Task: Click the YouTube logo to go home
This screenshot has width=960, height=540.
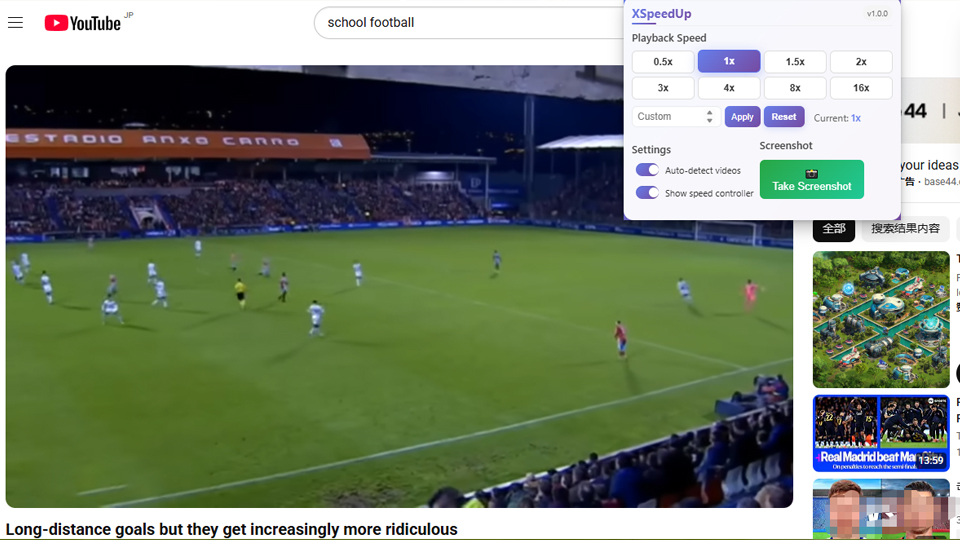Action: coord(83,22)
